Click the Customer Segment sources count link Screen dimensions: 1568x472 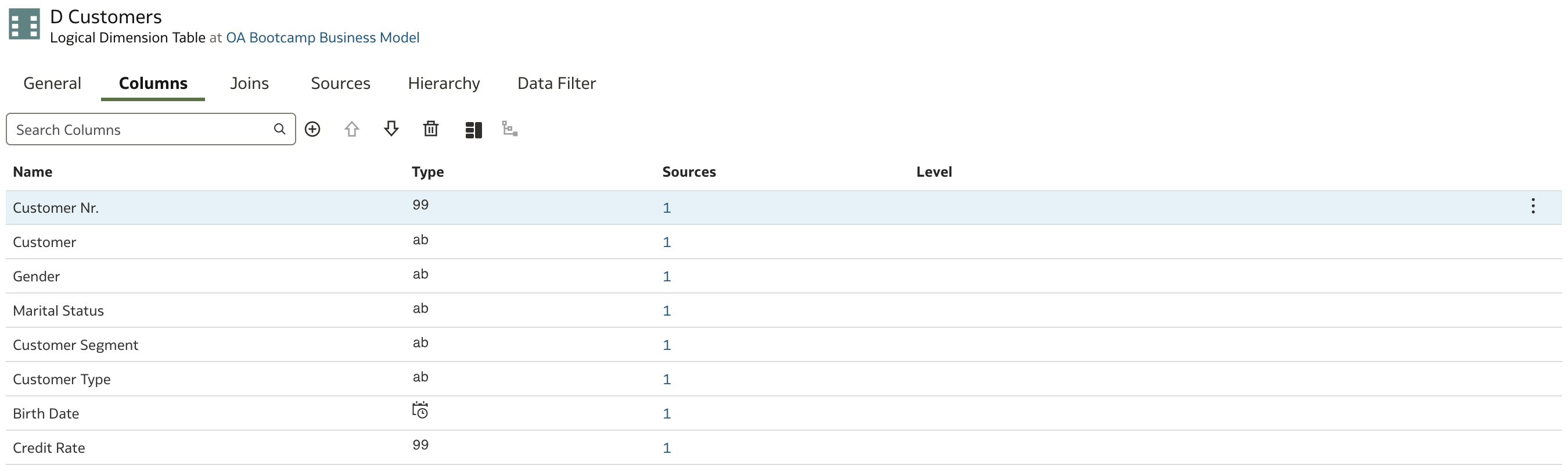pos(667,345)
